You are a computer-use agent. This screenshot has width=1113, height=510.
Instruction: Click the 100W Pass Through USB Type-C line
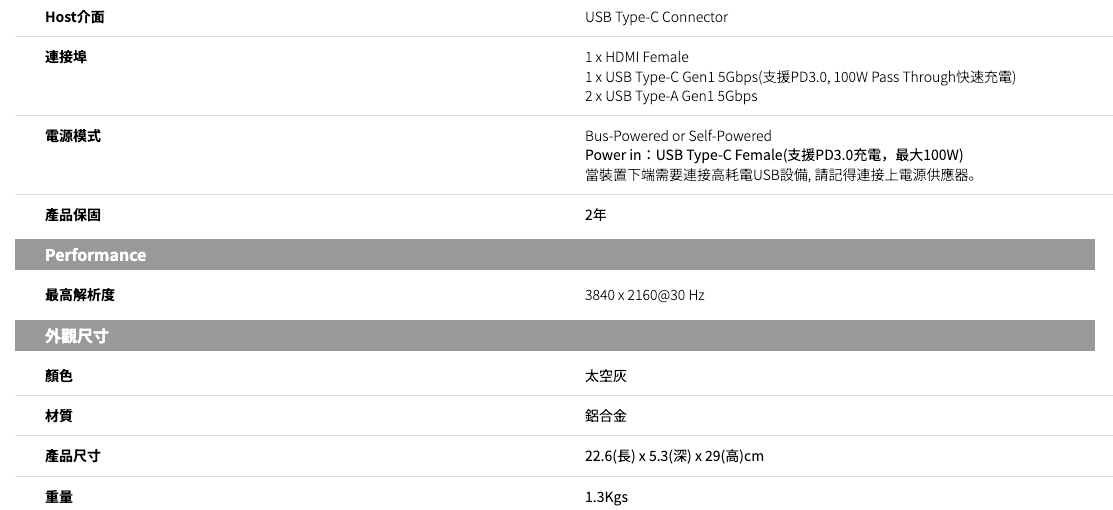[x=800, y=77]
